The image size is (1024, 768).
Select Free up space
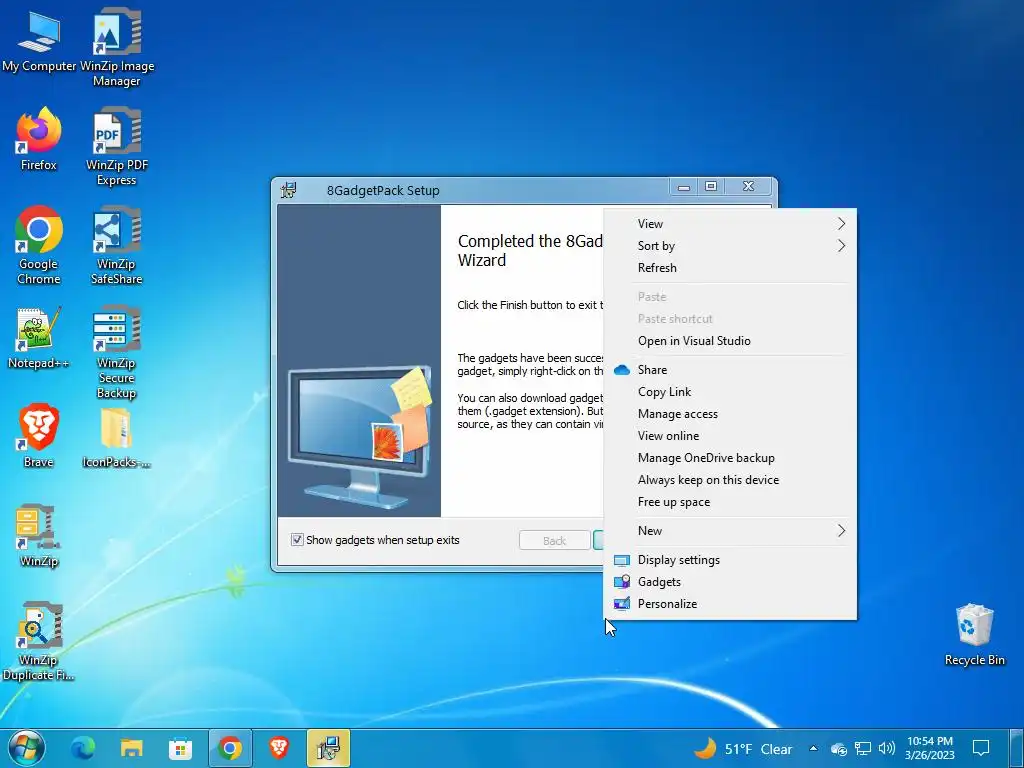click(x=730, y=502)
